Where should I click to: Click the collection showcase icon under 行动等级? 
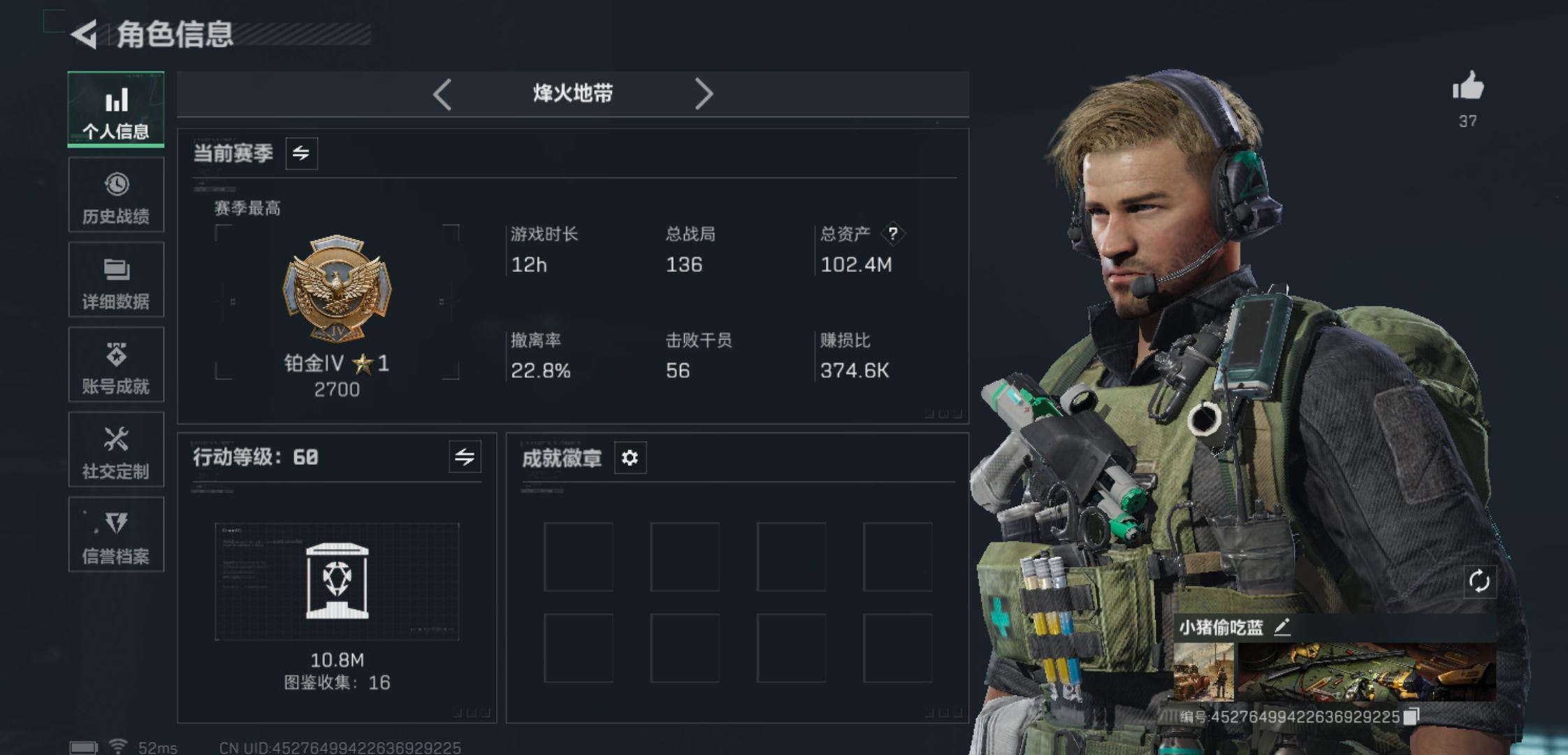click(x=337, y=581)
